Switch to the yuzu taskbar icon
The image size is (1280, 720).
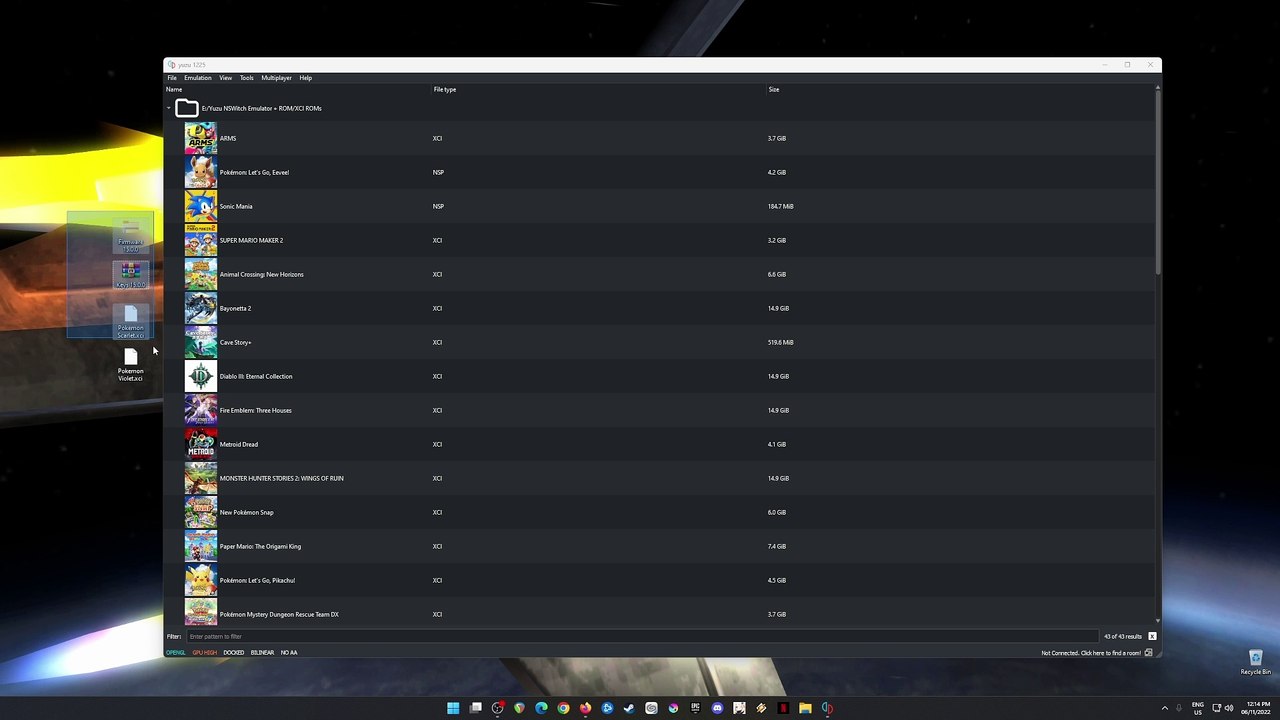click(827, 708)
